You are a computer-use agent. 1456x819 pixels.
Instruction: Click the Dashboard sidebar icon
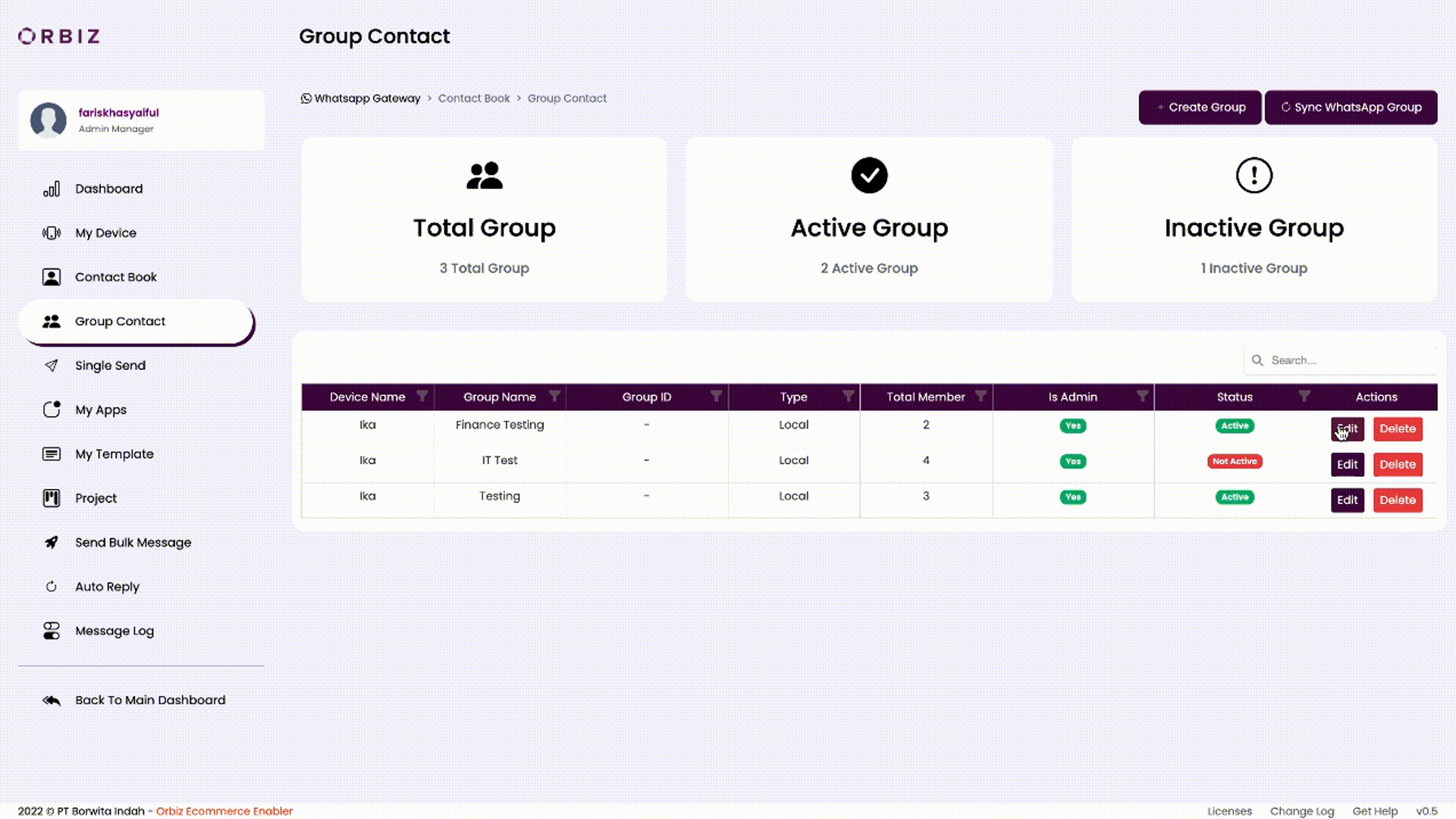point(50,188)
